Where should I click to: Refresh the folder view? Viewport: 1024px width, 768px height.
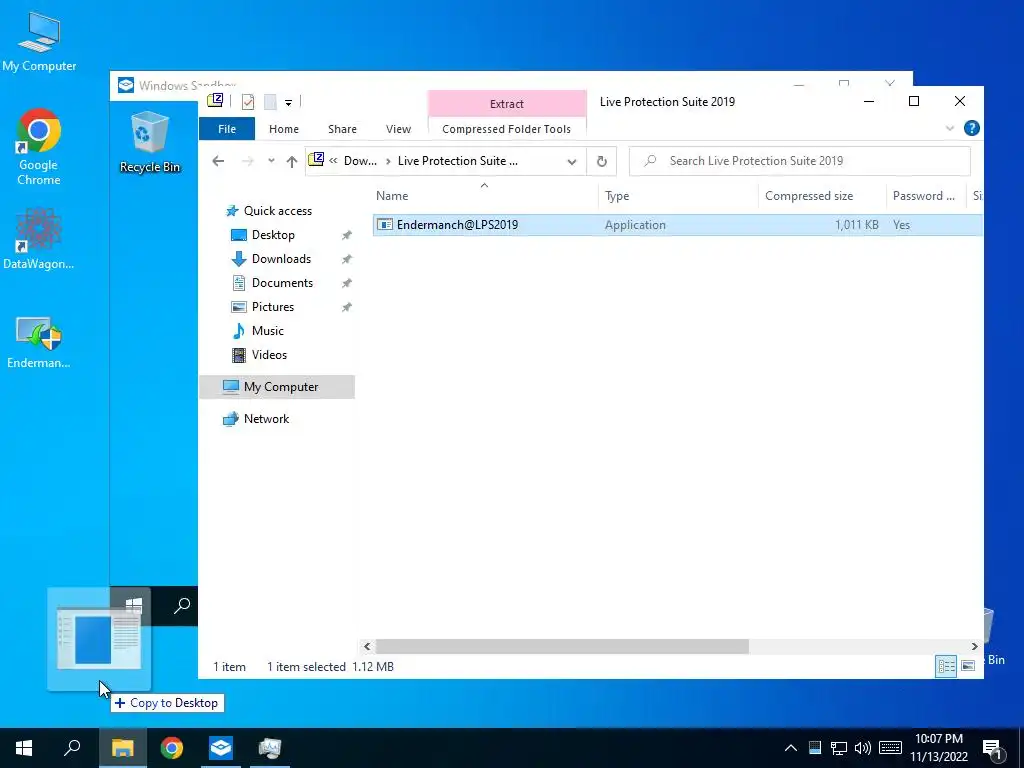(601, 161)
